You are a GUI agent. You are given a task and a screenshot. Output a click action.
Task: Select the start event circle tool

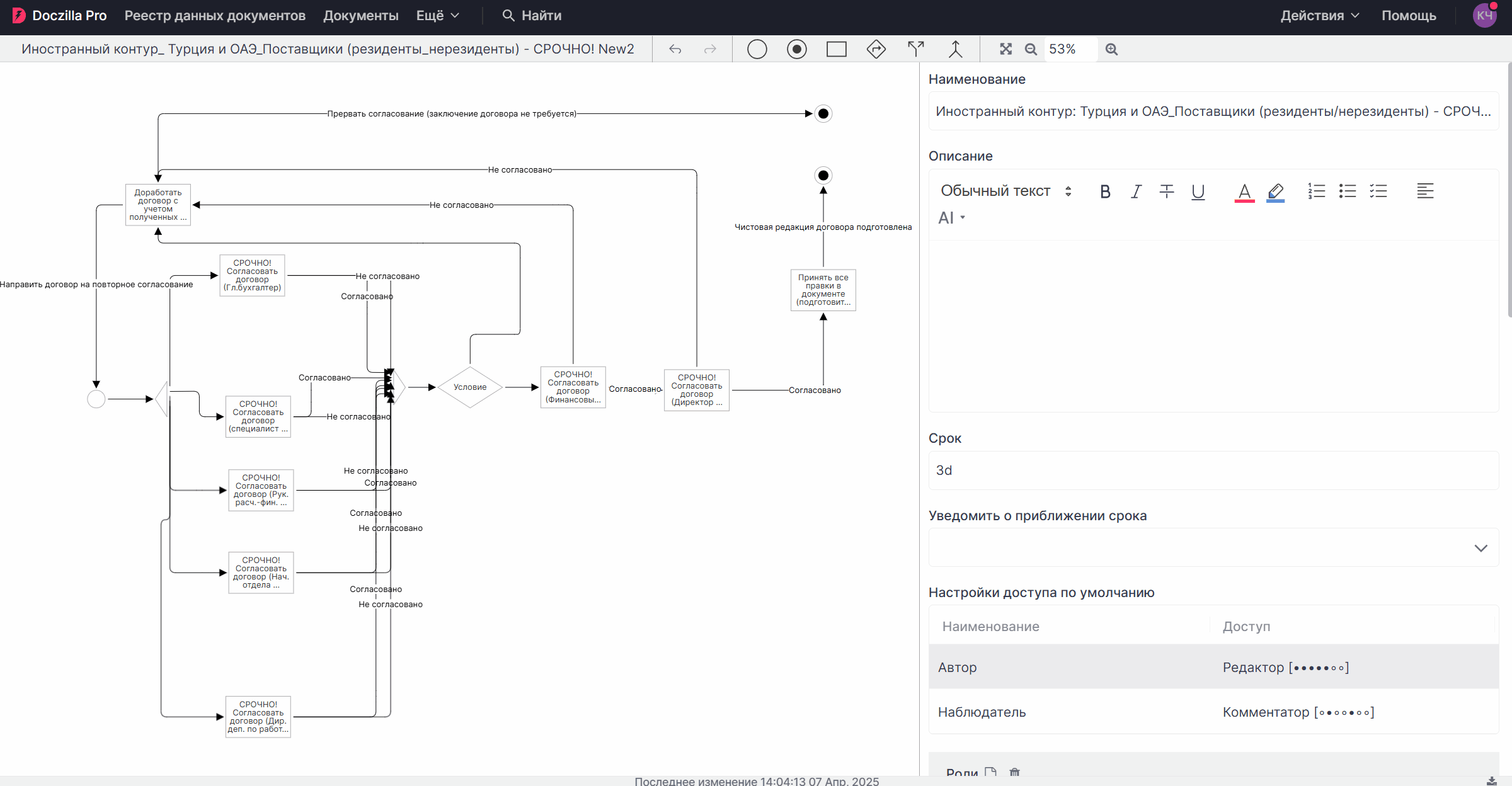point(757,49)
